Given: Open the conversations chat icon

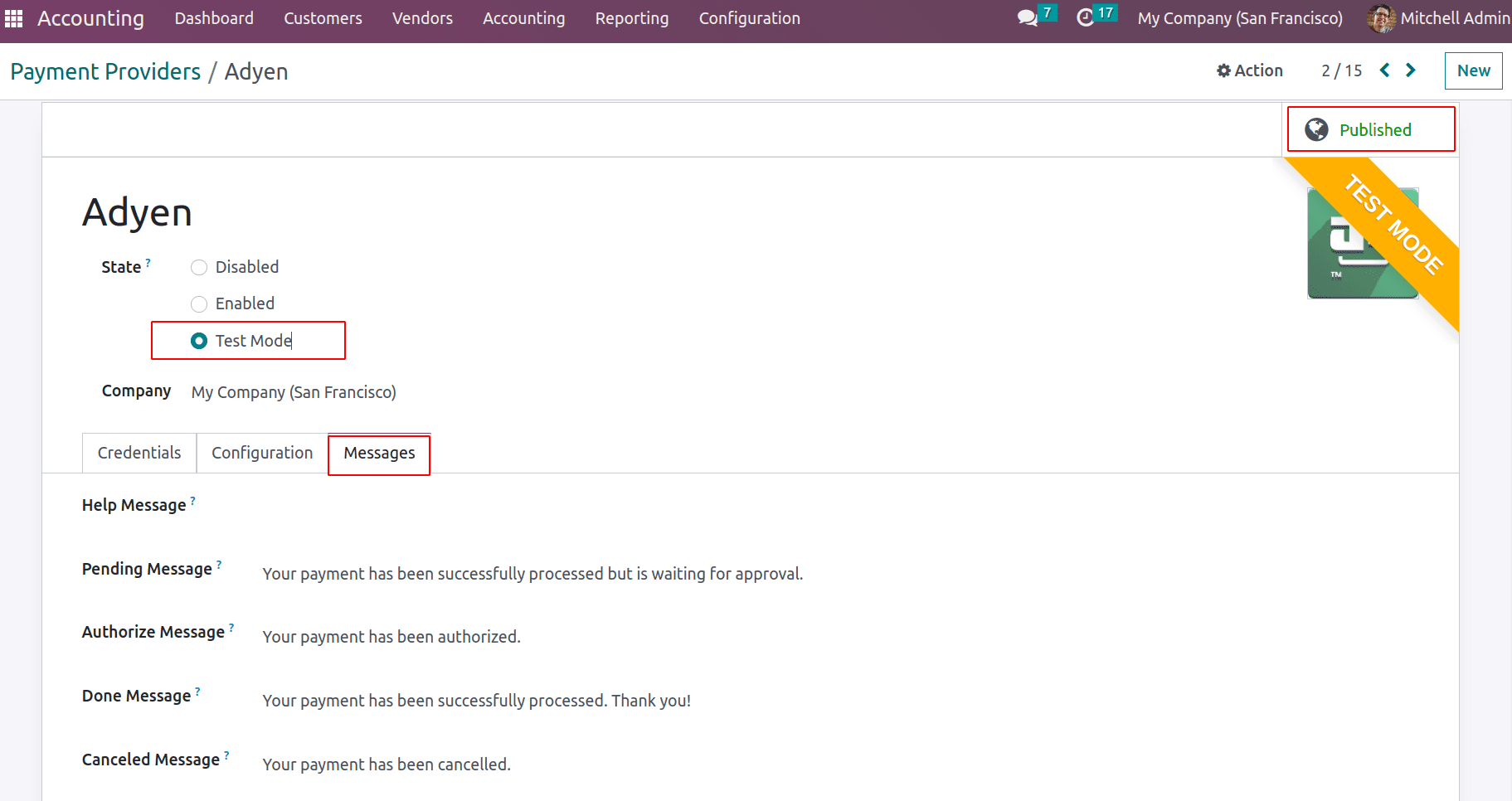Looking at the screenshot, I should [x=1028, y=18].
